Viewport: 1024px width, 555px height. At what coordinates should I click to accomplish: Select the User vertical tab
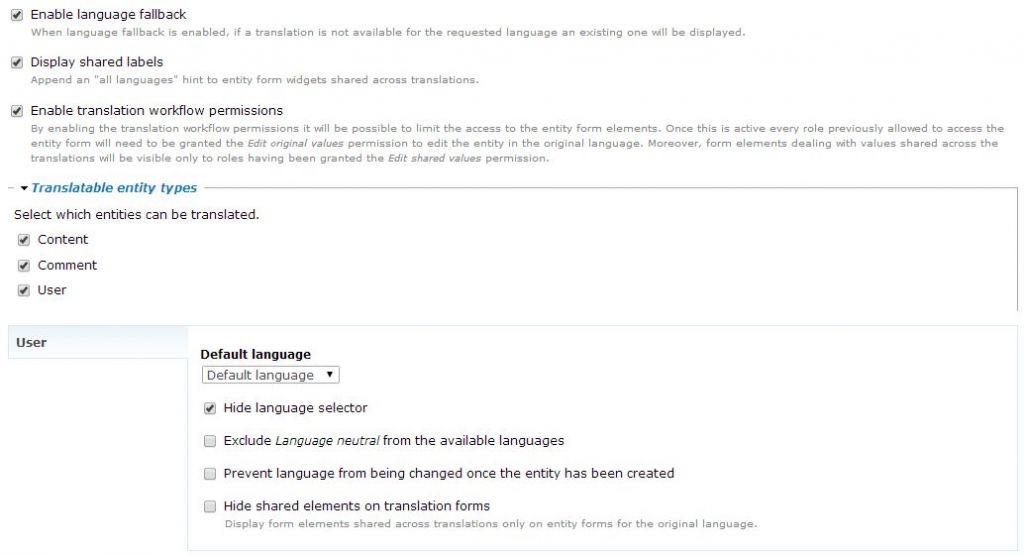(32, 343)
